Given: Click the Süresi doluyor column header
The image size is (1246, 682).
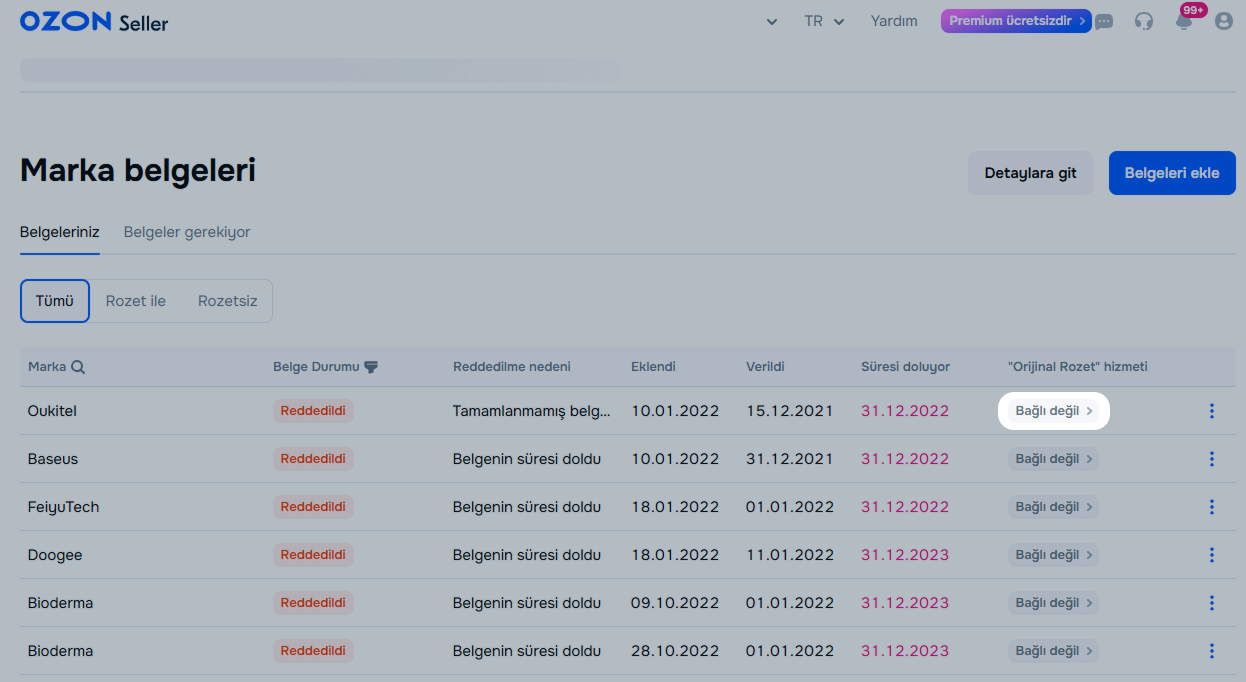Looking at the screenshot, I should 905,367.
